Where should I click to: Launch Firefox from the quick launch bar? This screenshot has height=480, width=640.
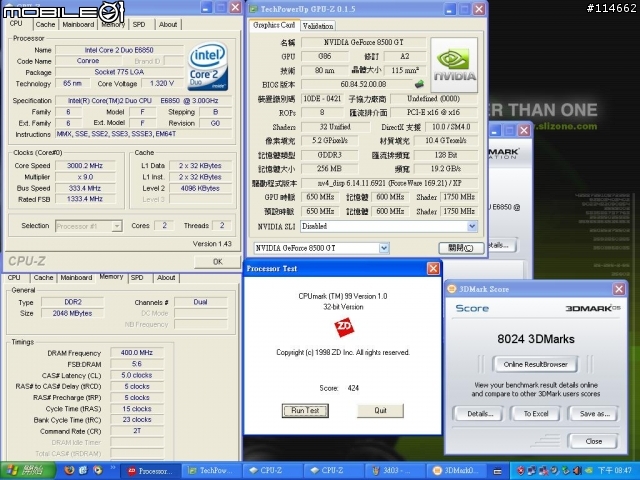[x=69, y=471]
